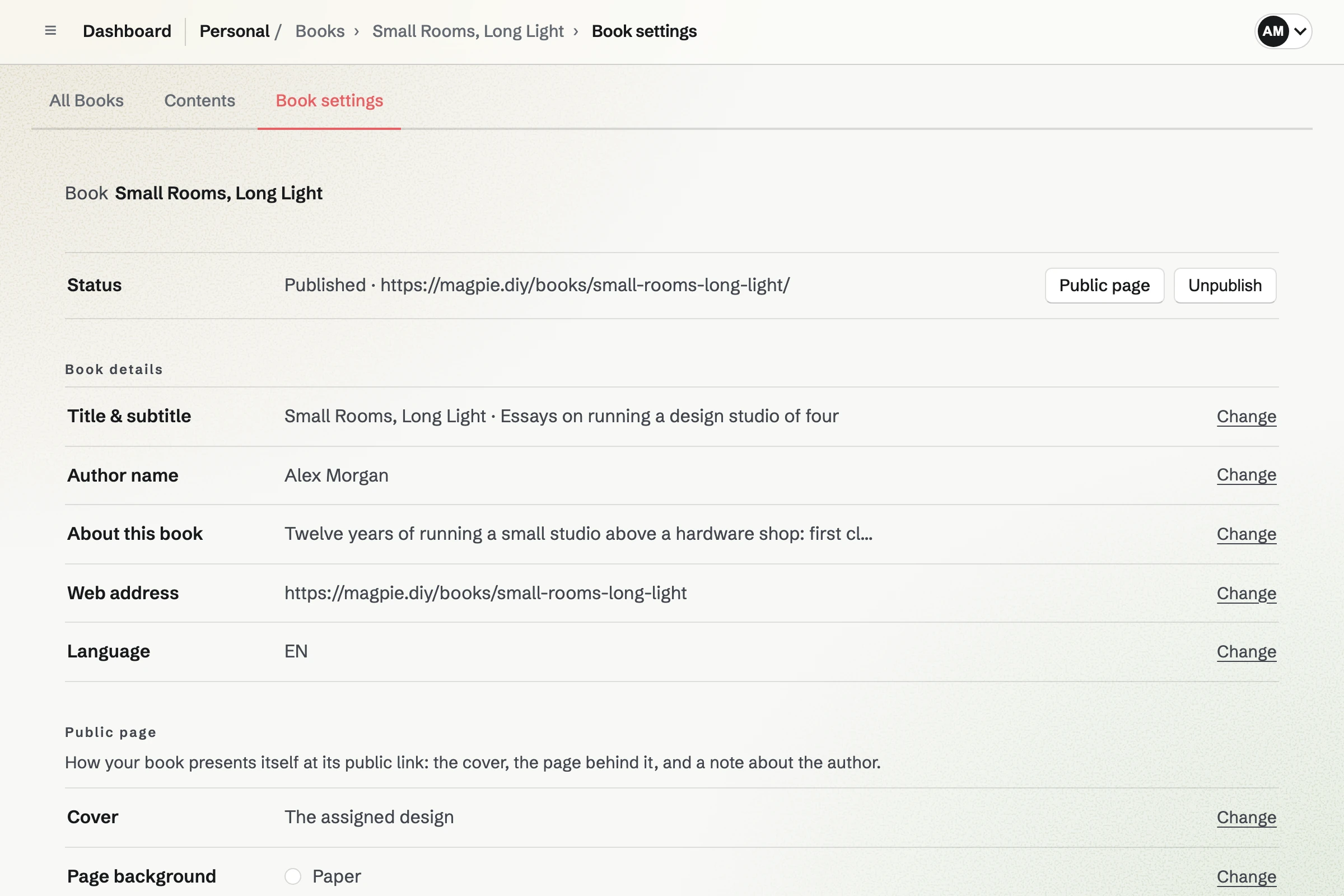Viewport: 1344px width, 896px height.
Task: Go to Dashboard
Action: [127, 31]
